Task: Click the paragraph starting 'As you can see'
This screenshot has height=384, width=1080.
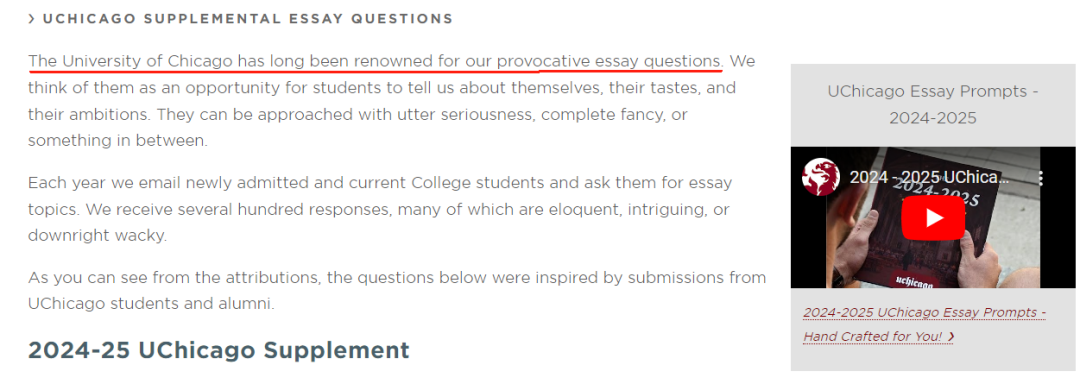Action: pyautogui.click(x=397, y=290)
